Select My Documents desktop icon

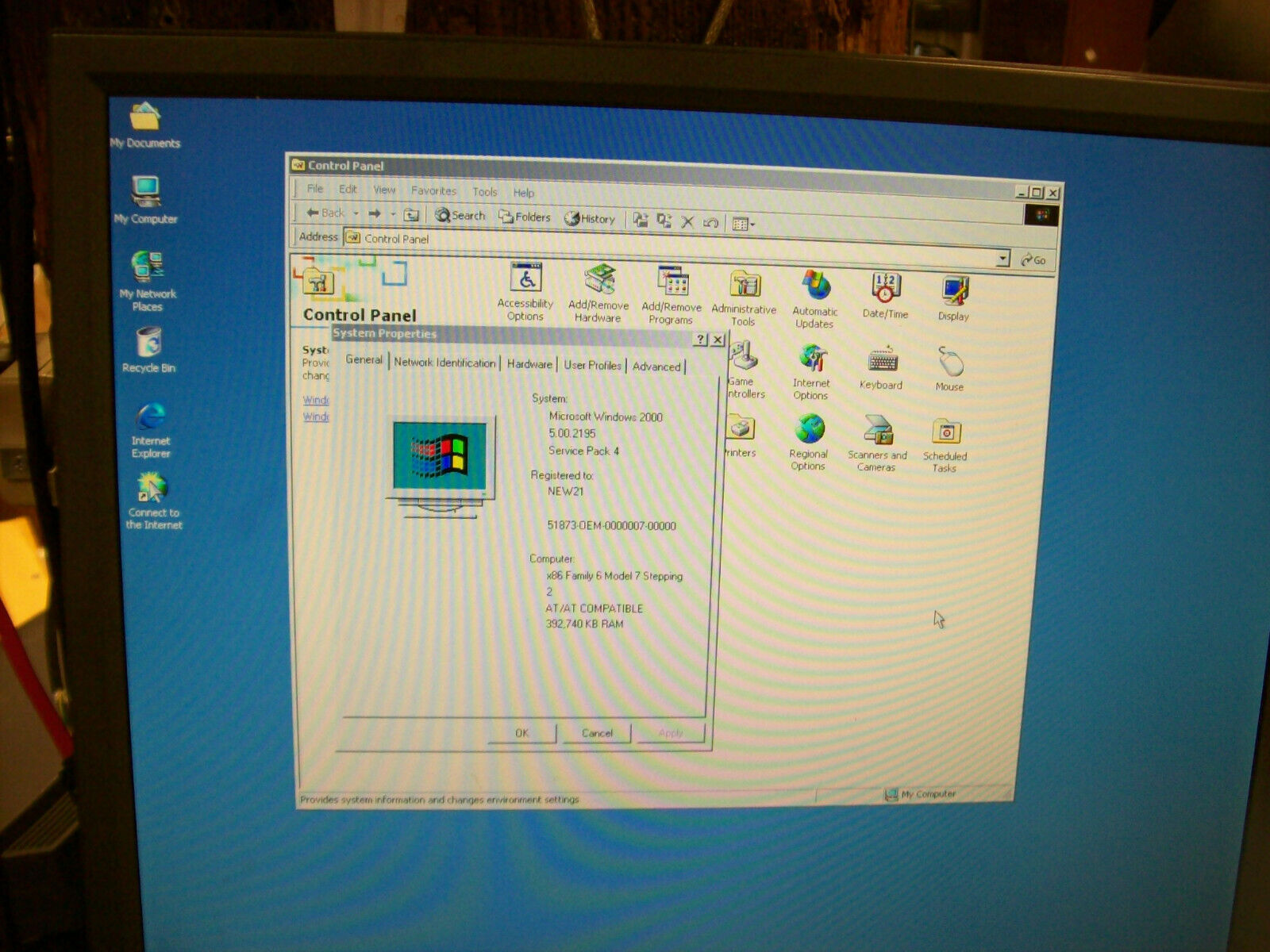tap(145, 125)
